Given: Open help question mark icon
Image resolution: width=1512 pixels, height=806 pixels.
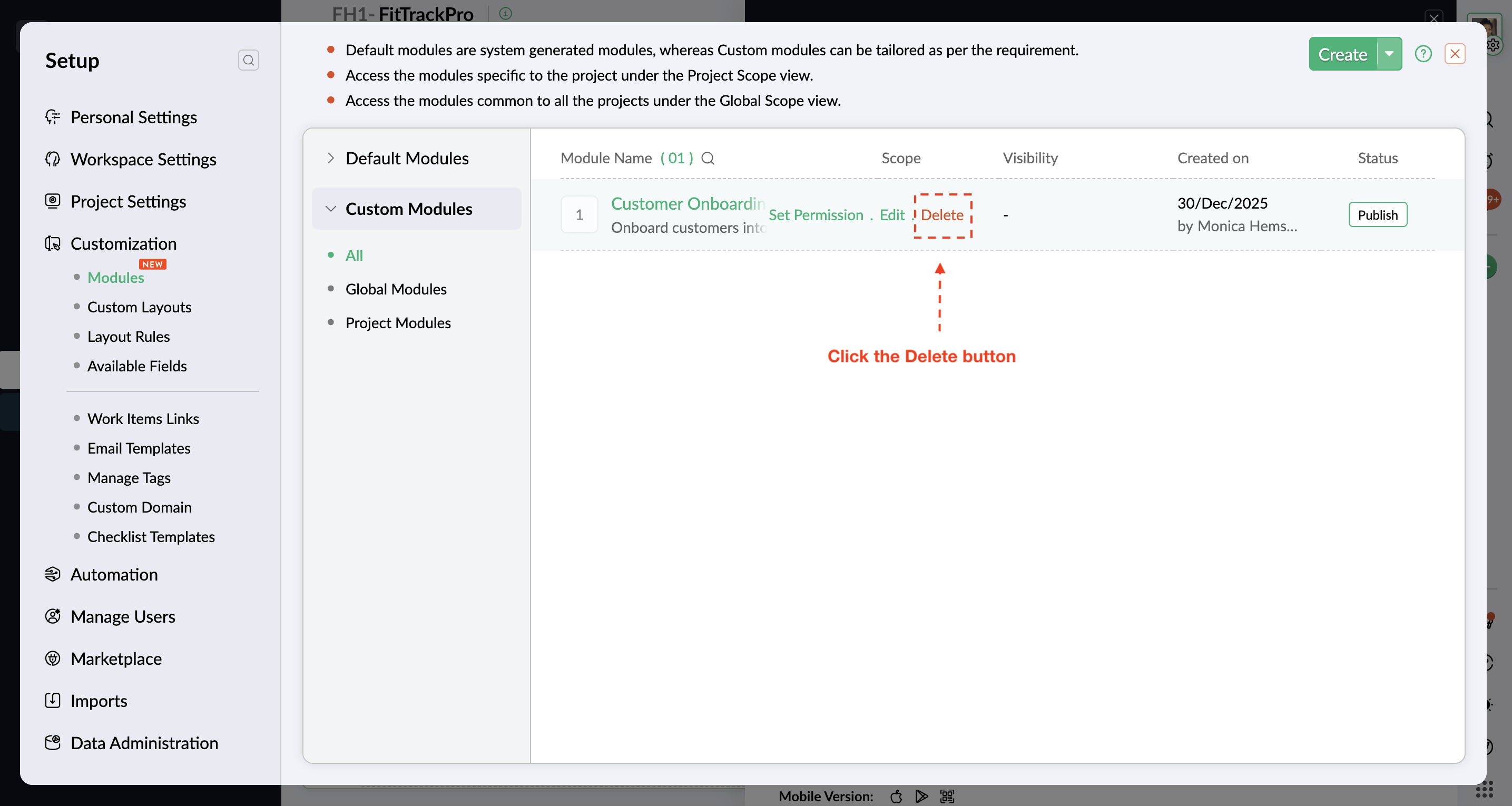Looking at the screenshot, I should point(1423,54).
